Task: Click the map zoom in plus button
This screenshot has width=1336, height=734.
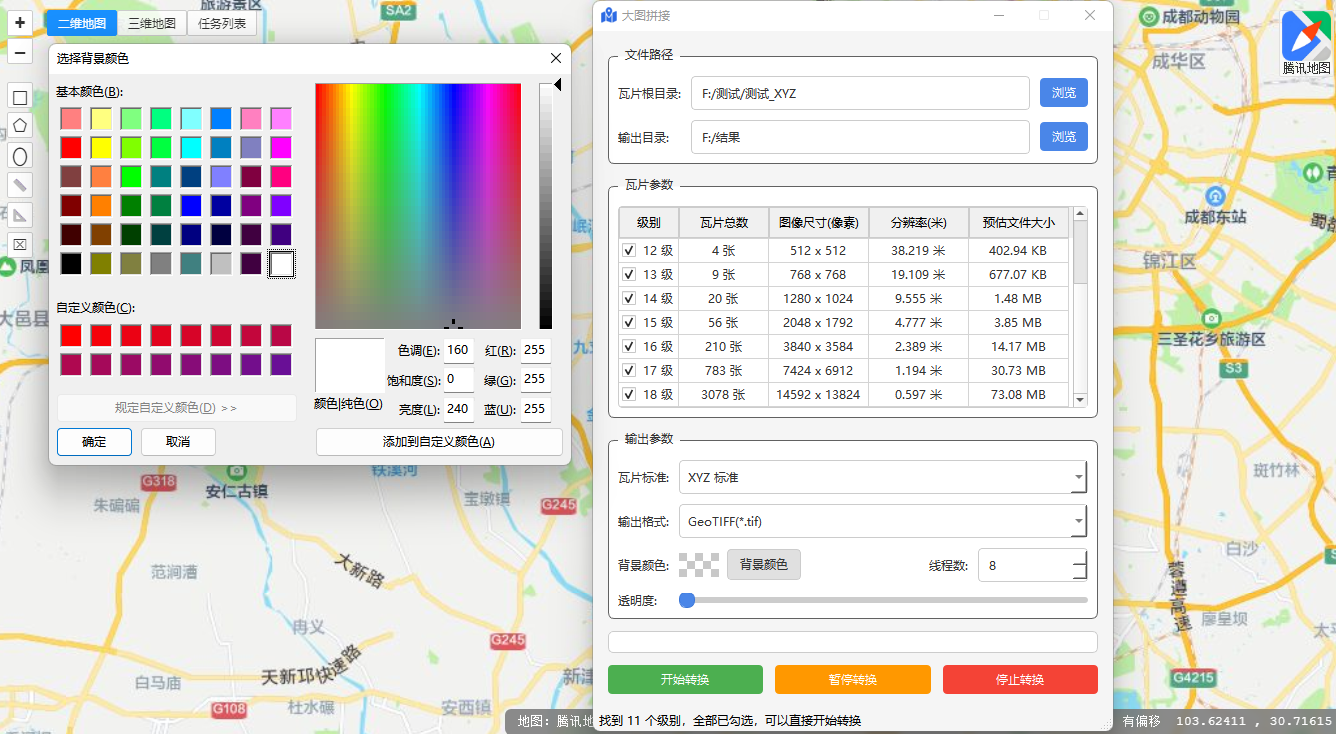Action: click(20, 22)
